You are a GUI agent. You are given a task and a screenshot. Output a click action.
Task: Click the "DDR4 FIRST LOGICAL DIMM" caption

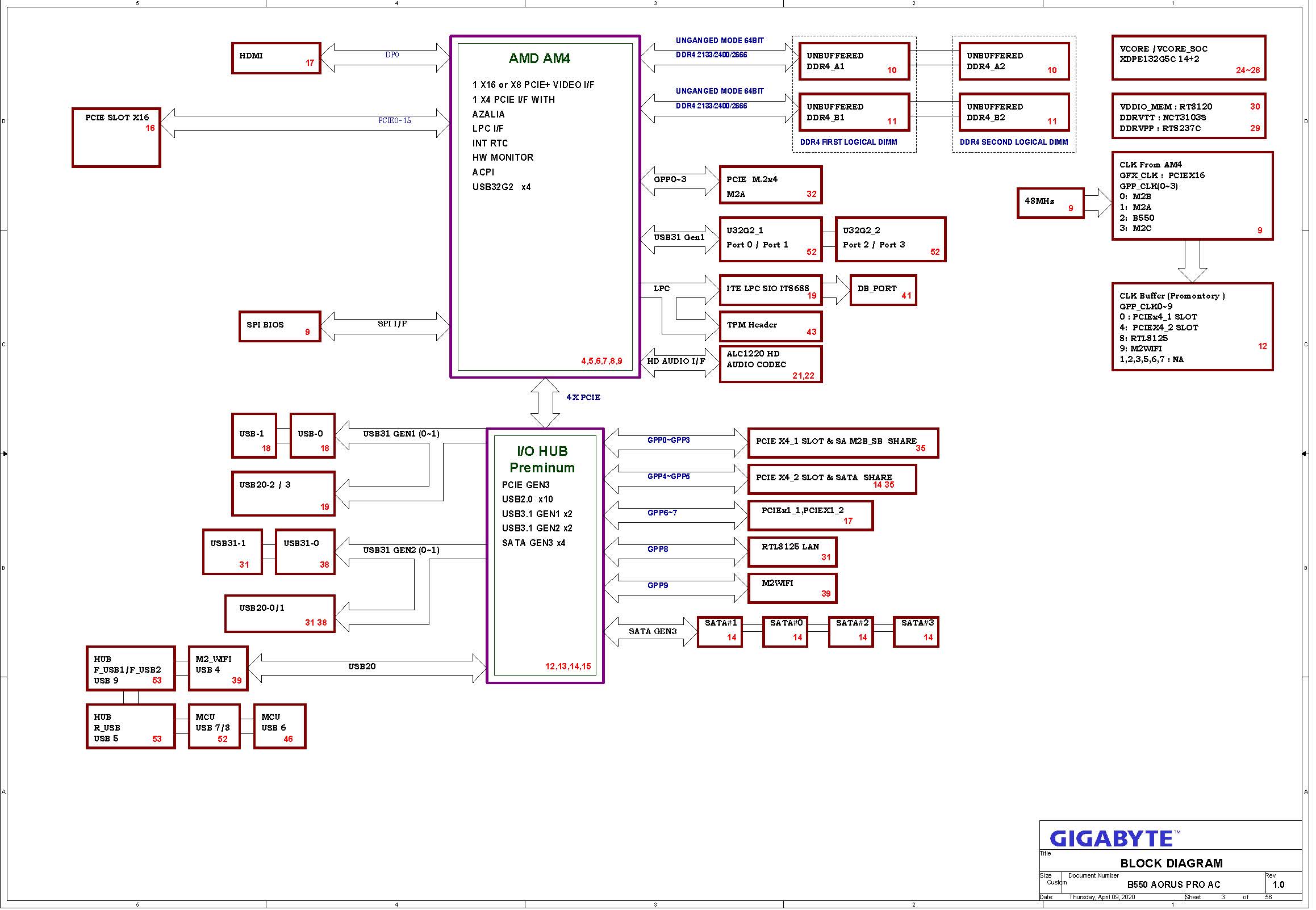tap(848, 142)
